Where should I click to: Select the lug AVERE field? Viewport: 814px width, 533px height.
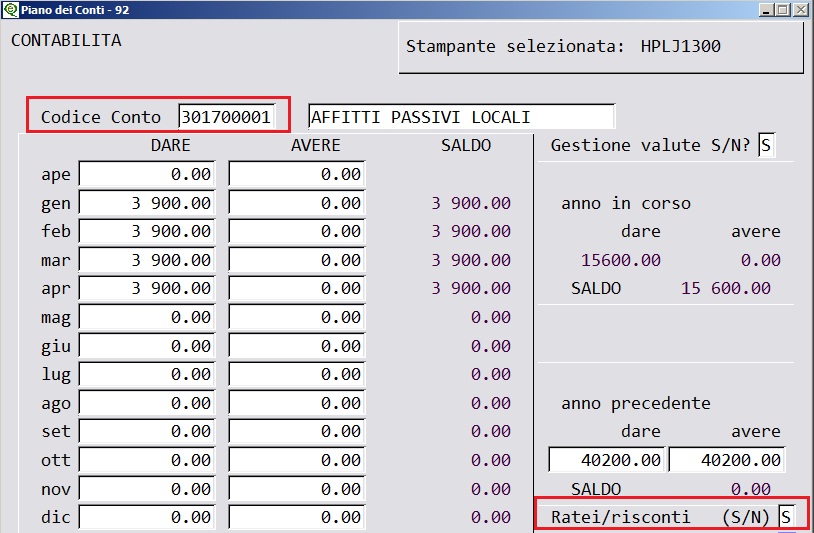(297, 374)
